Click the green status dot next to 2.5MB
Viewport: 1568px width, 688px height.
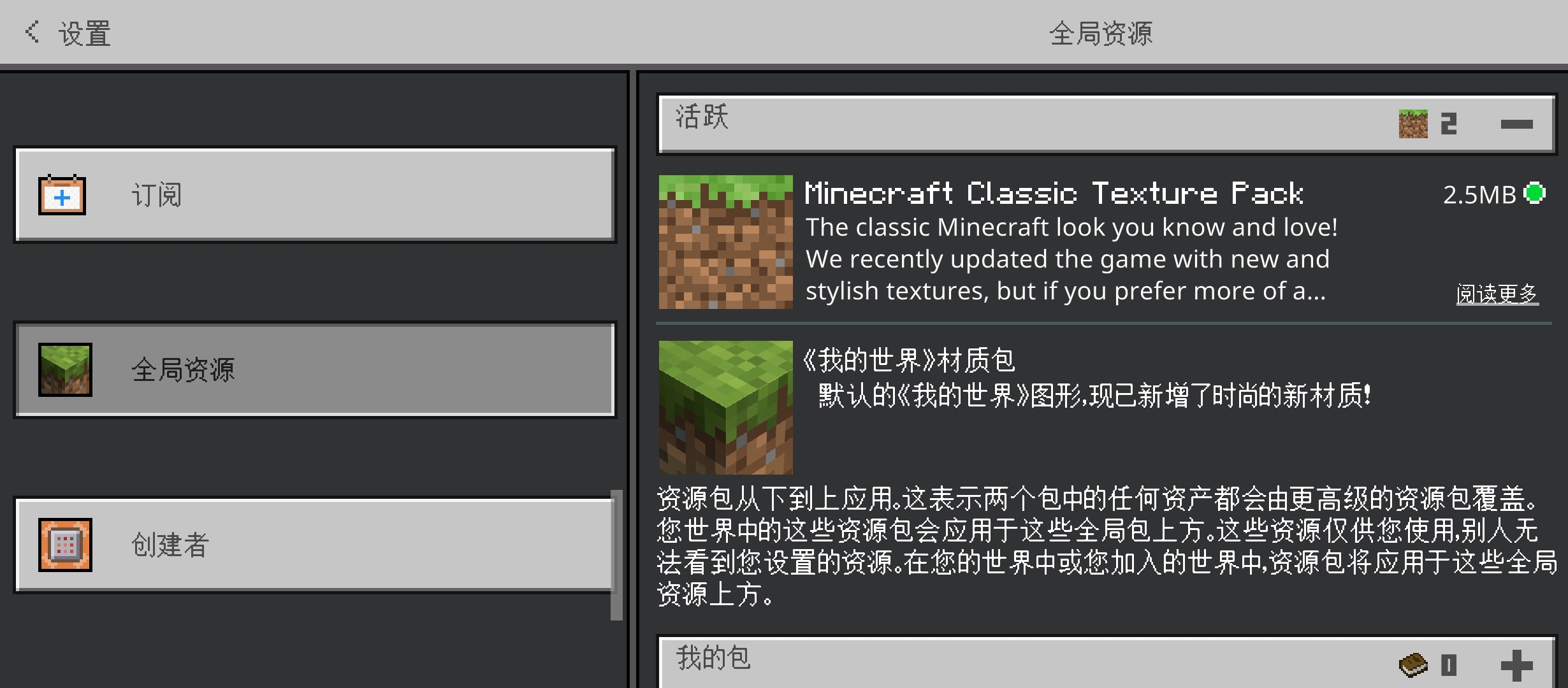pos(1535,193)
